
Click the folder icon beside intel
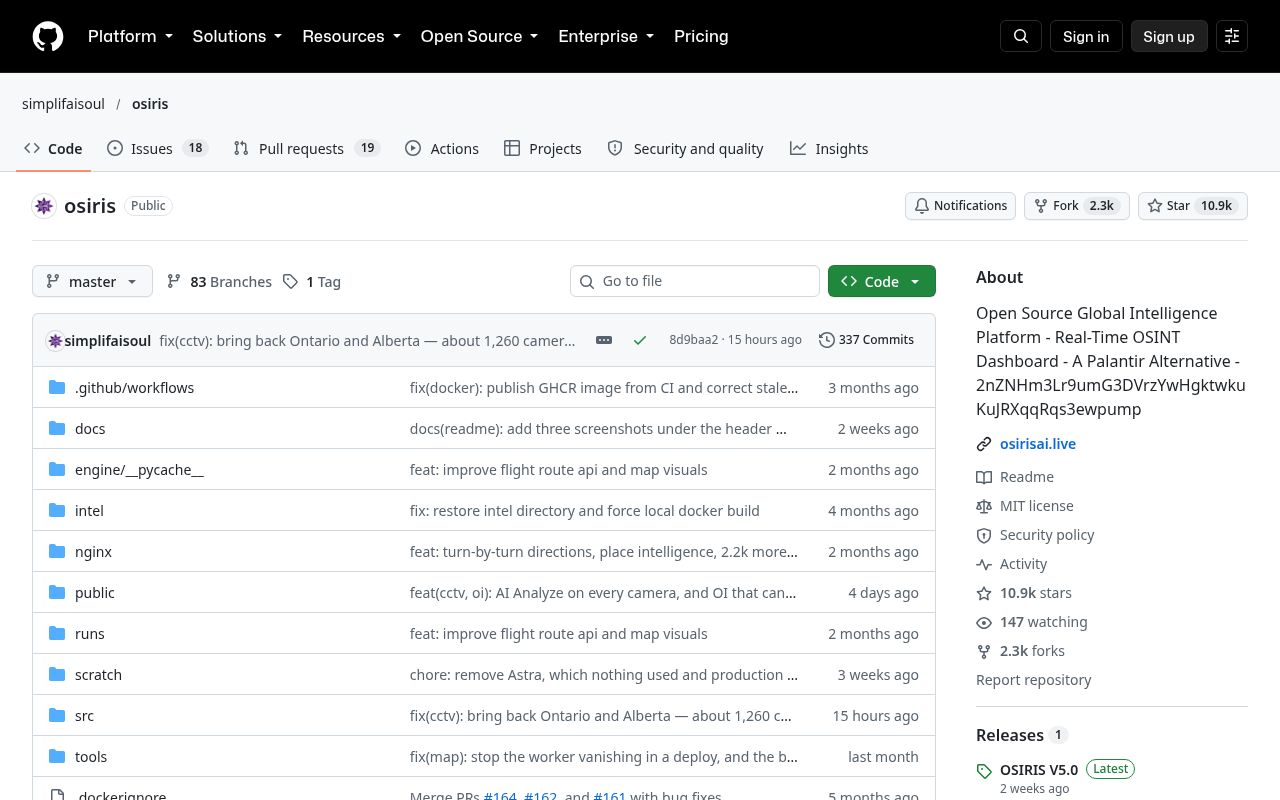[57, 510]
